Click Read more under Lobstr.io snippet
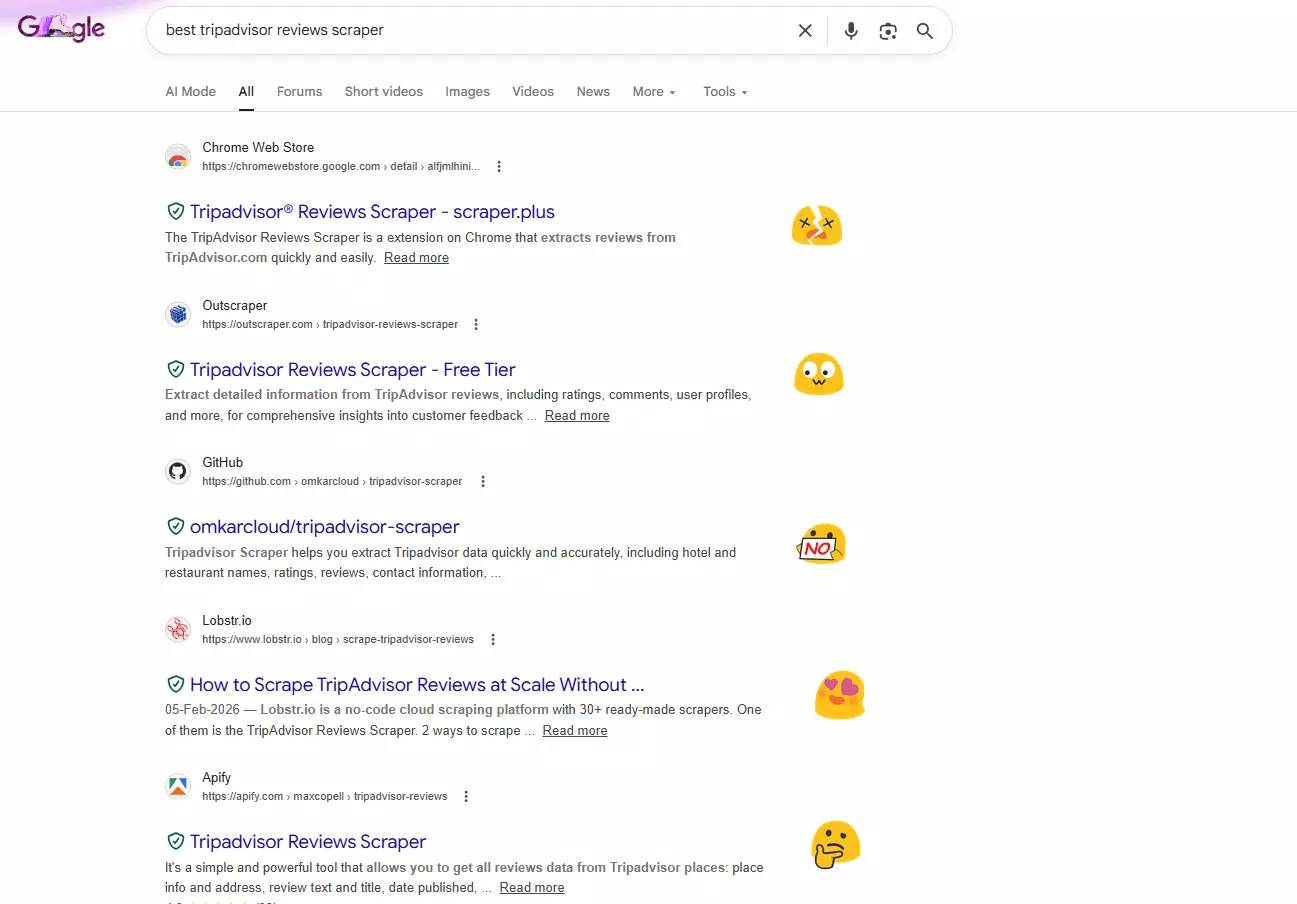Viewport: 1297px width, 904px height. click(575, 731)
